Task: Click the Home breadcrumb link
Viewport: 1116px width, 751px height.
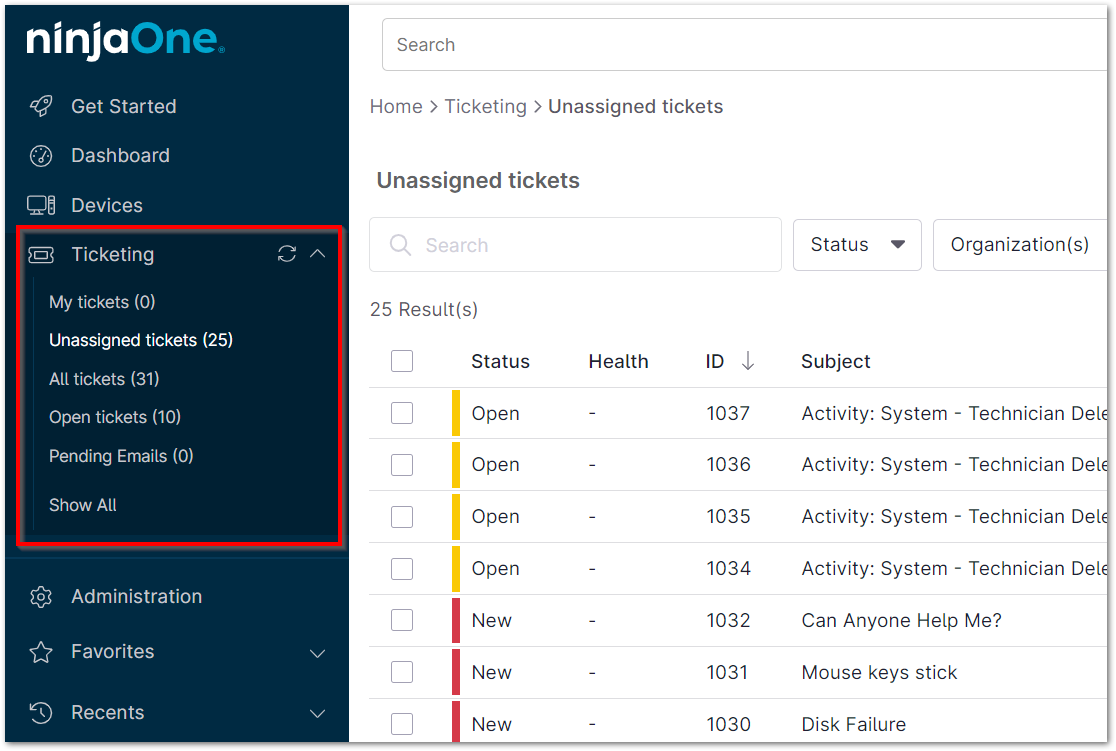Action: (x=396, y=106)
